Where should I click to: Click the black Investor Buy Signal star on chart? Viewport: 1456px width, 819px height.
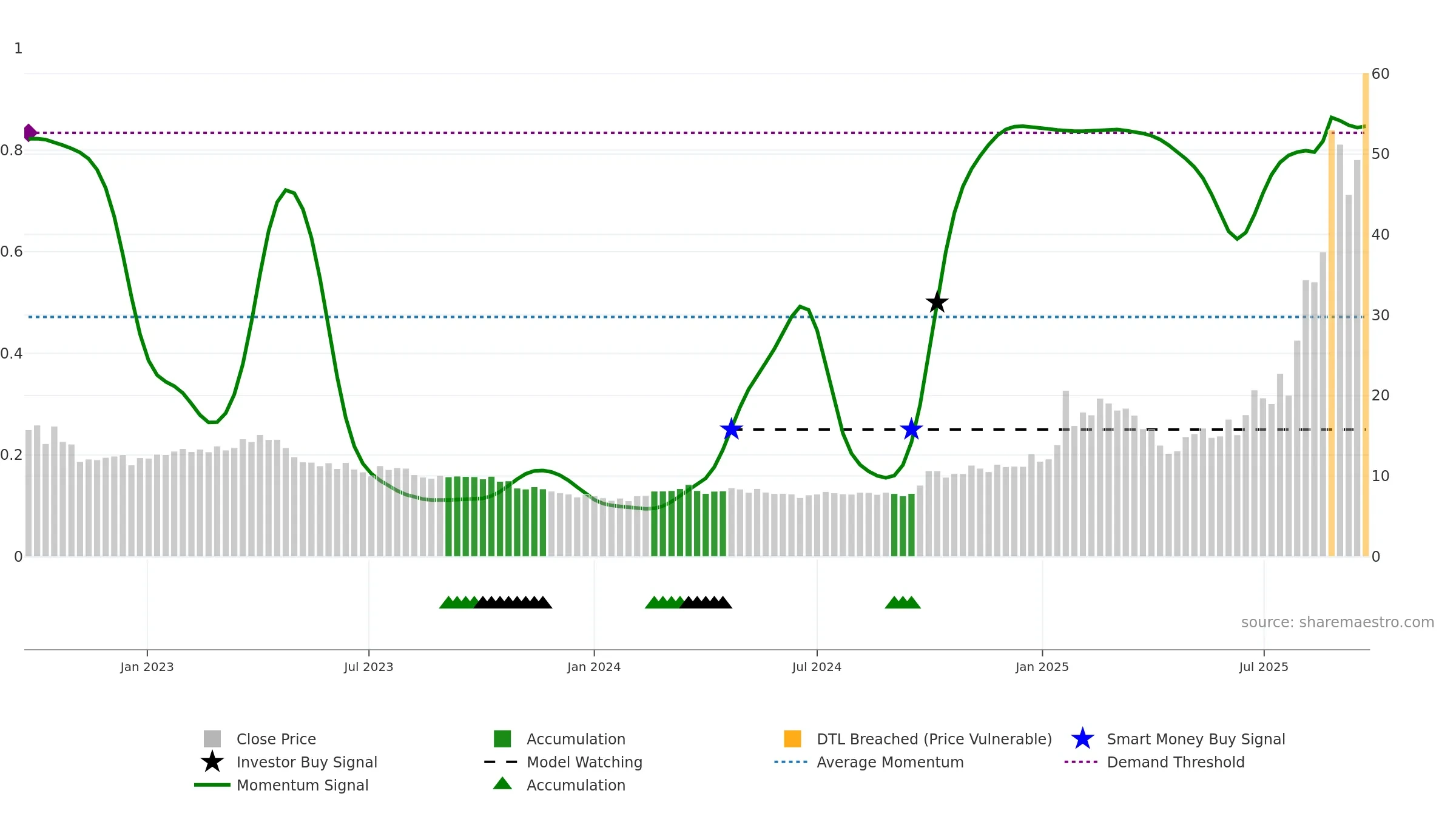point(937,302)
